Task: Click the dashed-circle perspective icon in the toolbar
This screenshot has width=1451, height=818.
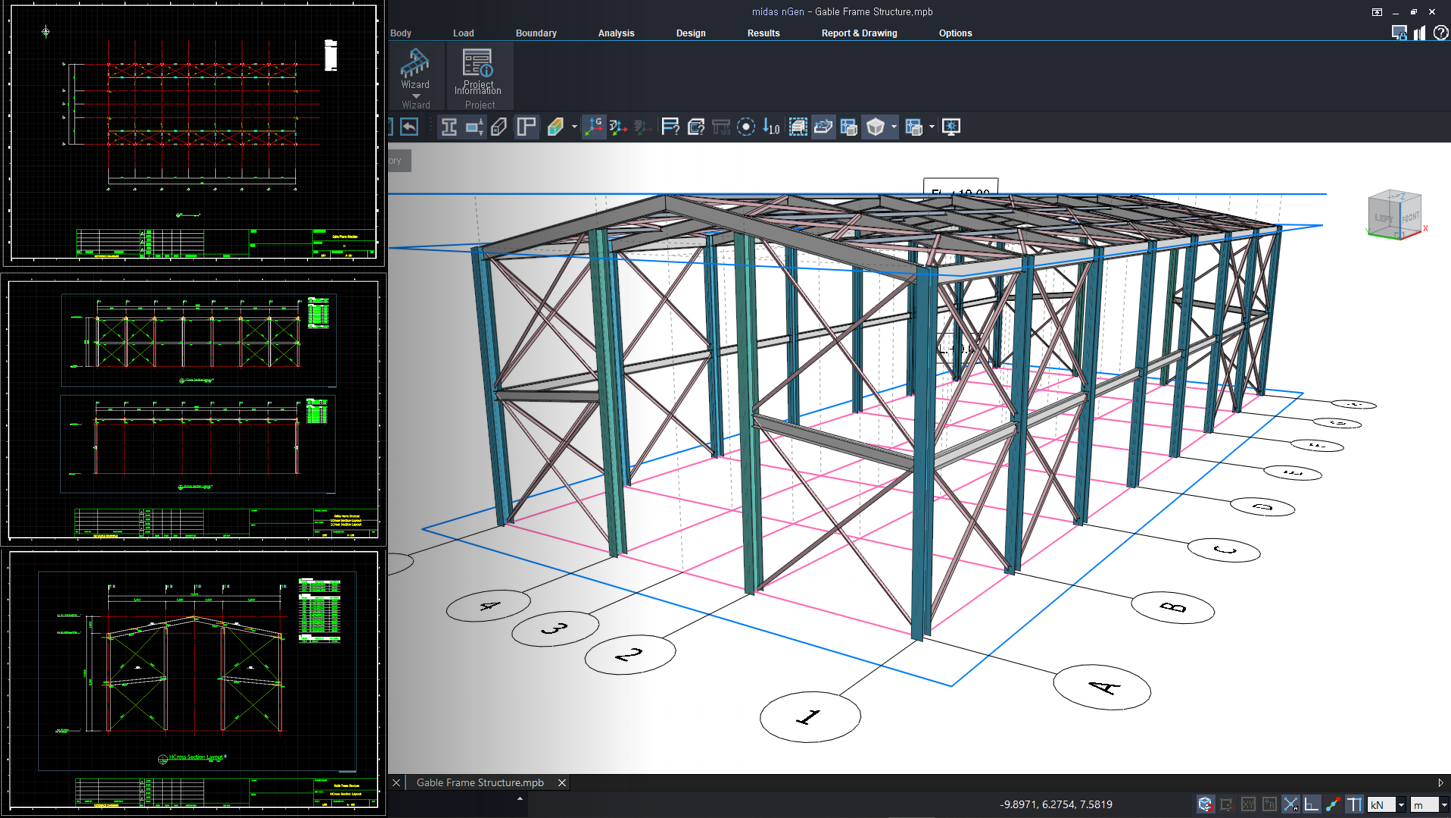Action: pos(746,126)
